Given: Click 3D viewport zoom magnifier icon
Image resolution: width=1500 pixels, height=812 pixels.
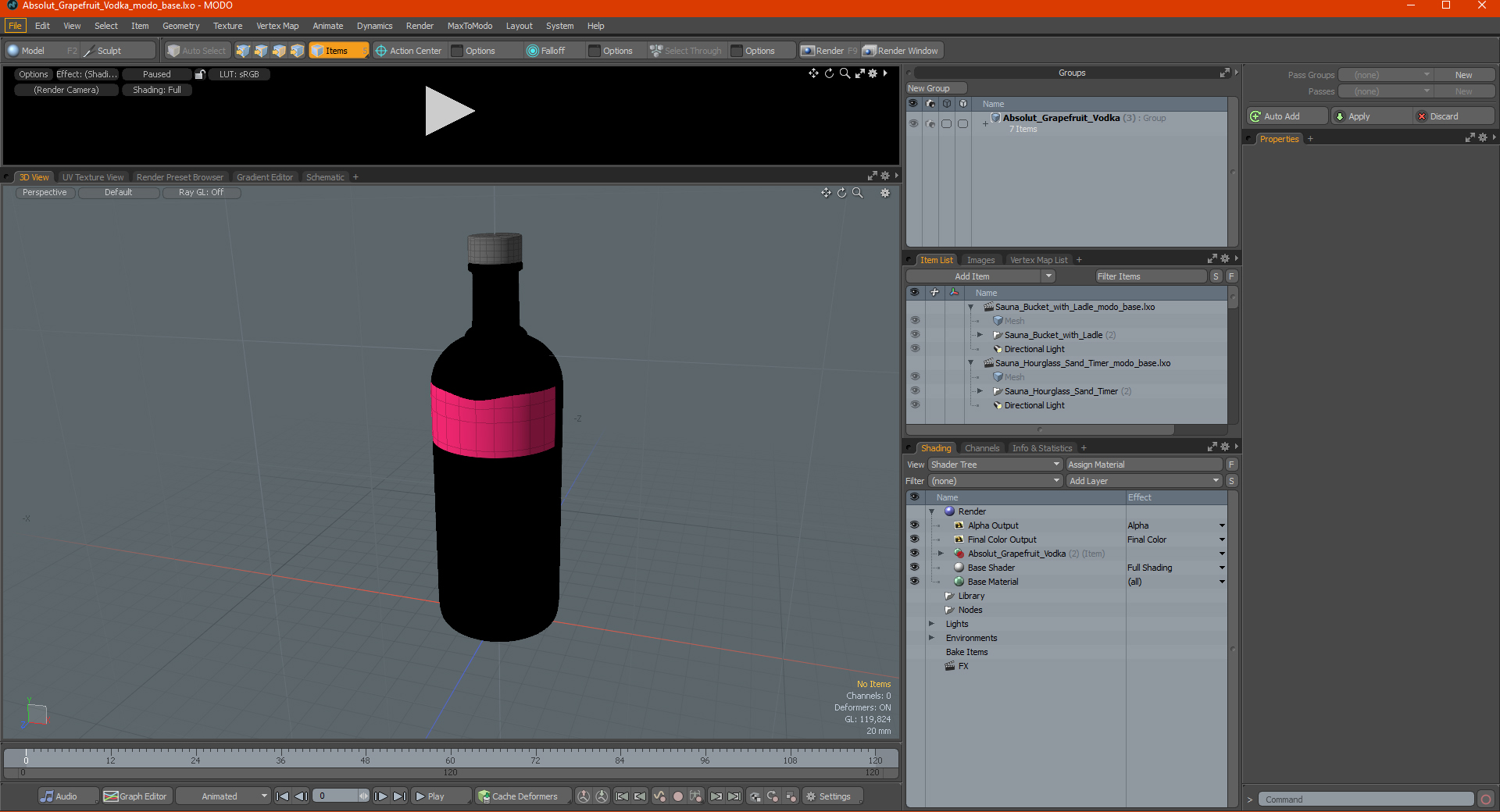Looking at the screenshot, I should pyautogui.click(x=857, y=193).
